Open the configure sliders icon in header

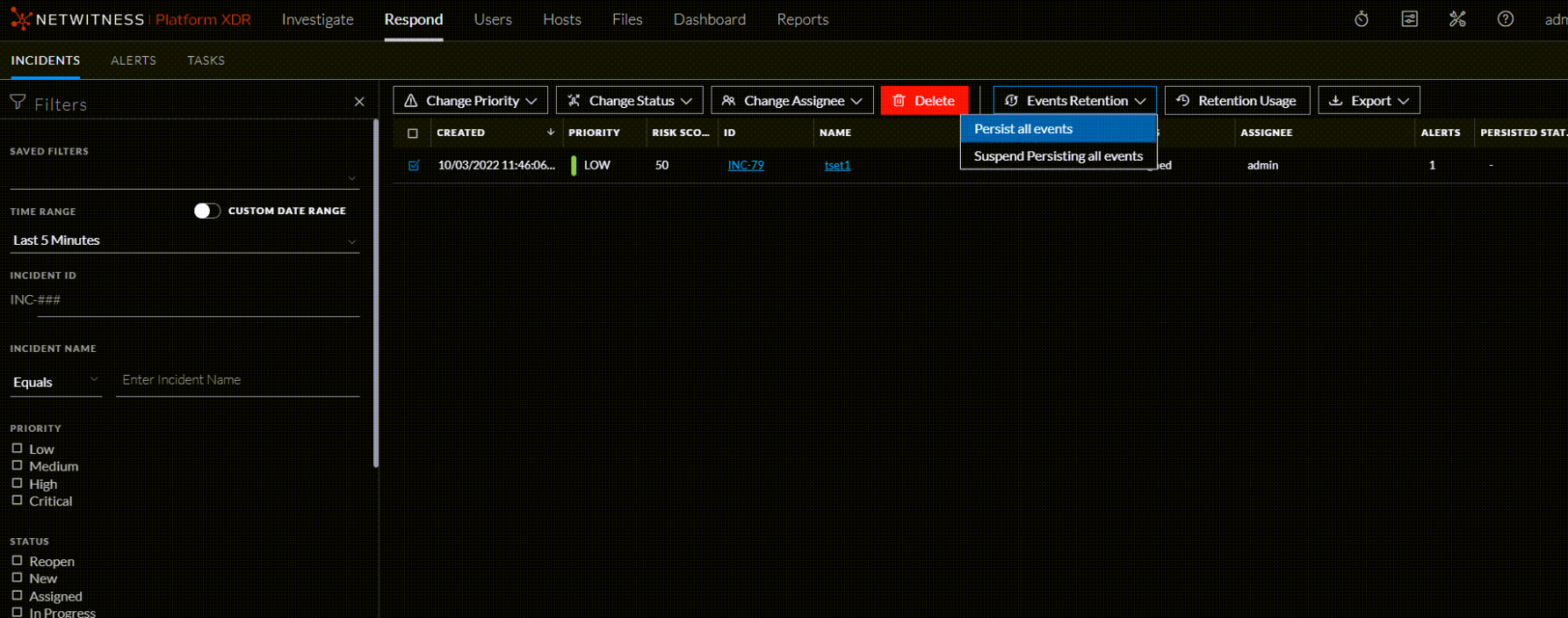pyautogui.click(x=1409, y=19)
